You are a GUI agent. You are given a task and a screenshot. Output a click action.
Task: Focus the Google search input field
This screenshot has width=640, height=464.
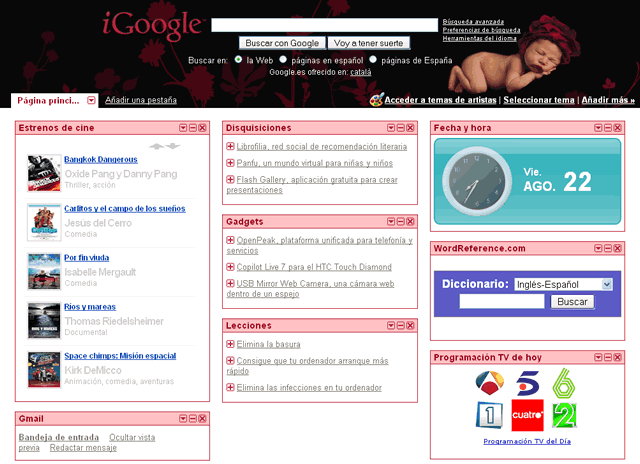[x=324, y=25]
